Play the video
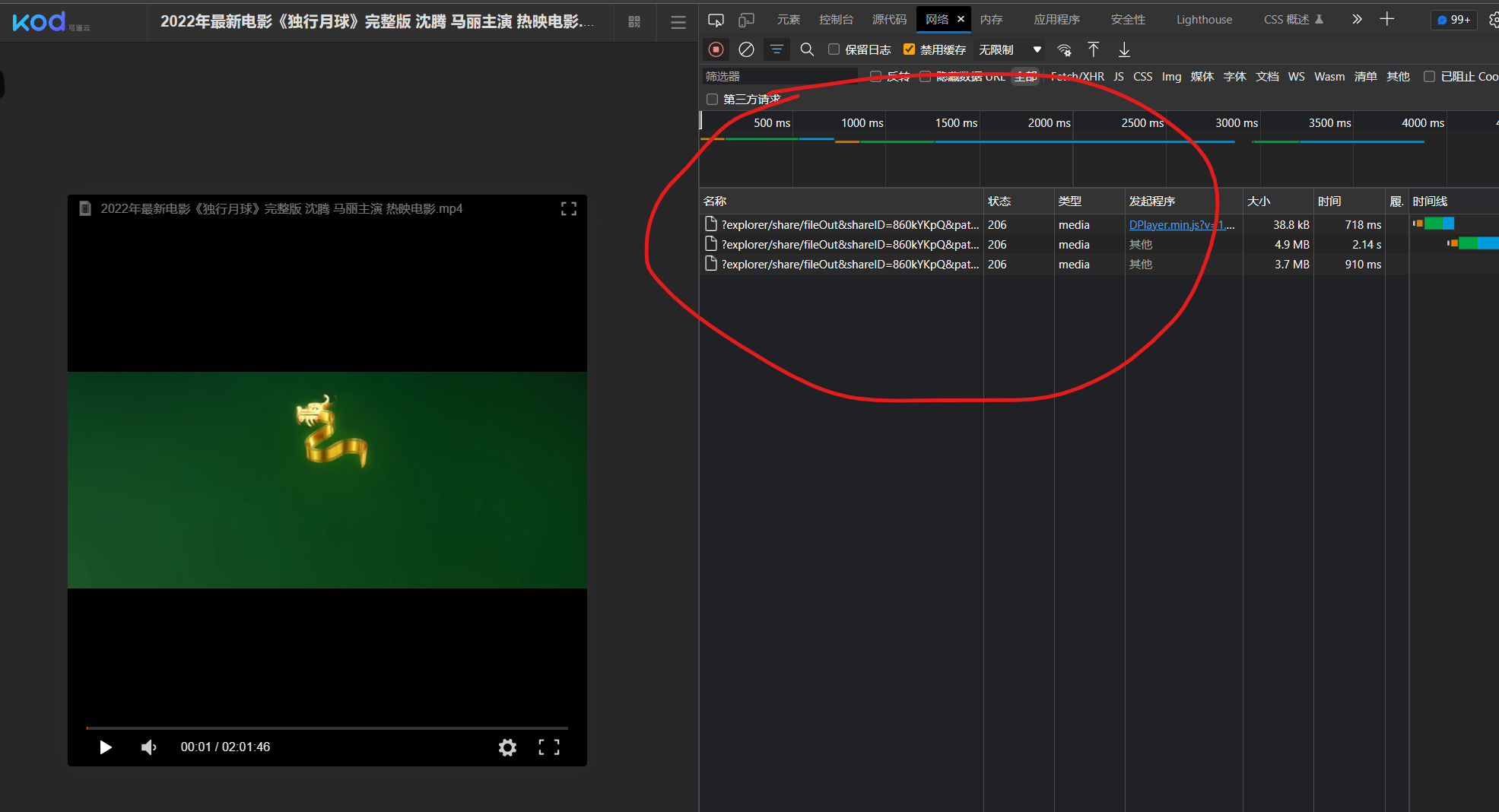The width and height of the screenshot is (1499, 812). click(106, 747)
